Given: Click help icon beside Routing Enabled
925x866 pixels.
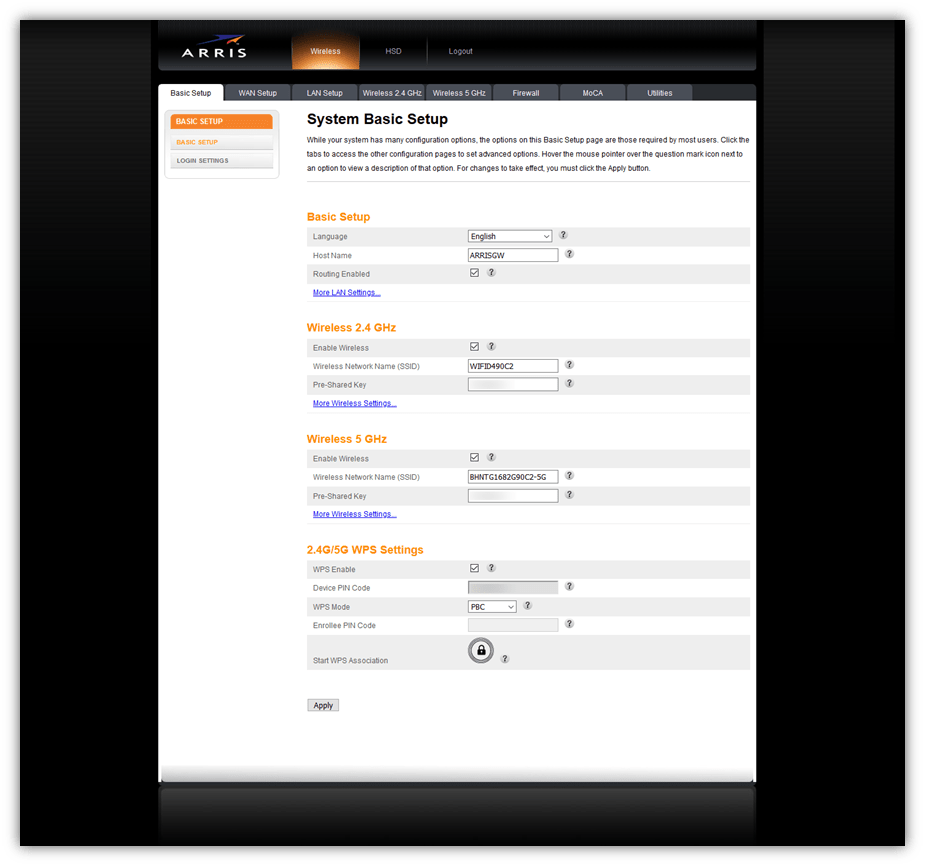Looking at the screenshot, I should coord(491,273).
